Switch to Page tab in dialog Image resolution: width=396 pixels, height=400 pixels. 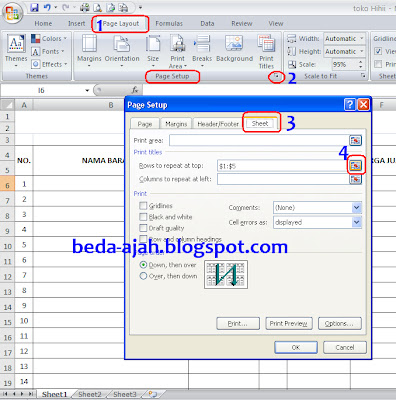pos(145,124)
